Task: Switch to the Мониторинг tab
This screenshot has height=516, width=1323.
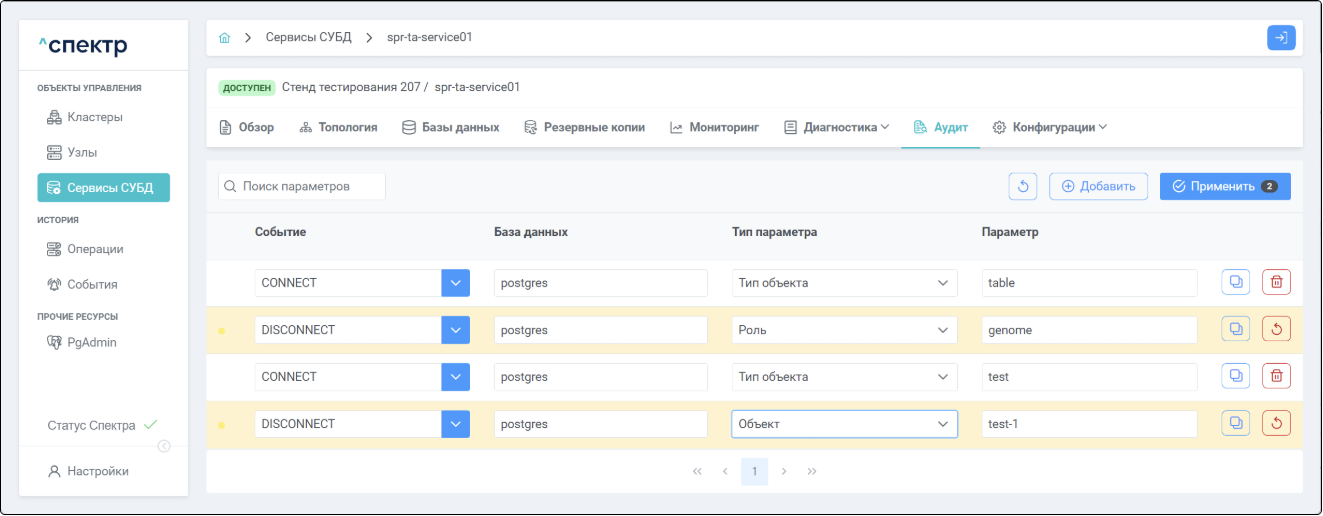Action: [x=714, y=128]
